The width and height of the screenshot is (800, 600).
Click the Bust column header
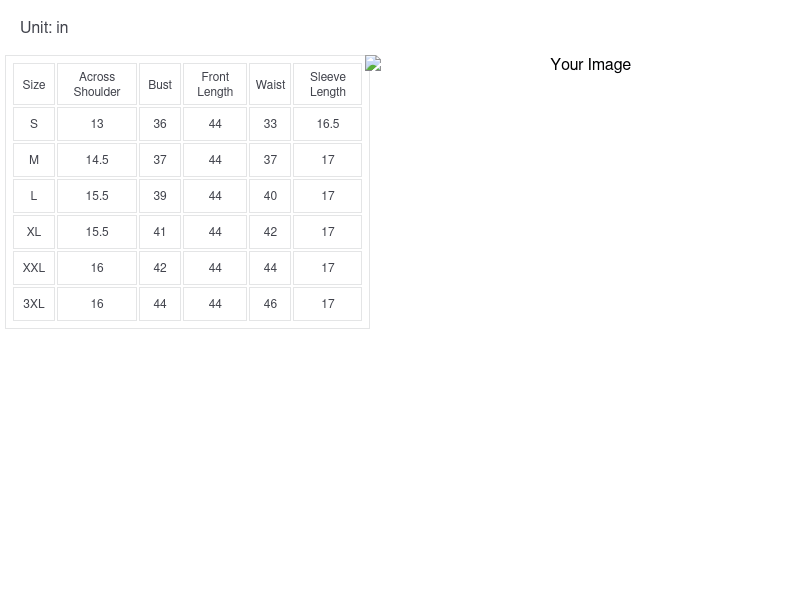click(x=160, y=85)
